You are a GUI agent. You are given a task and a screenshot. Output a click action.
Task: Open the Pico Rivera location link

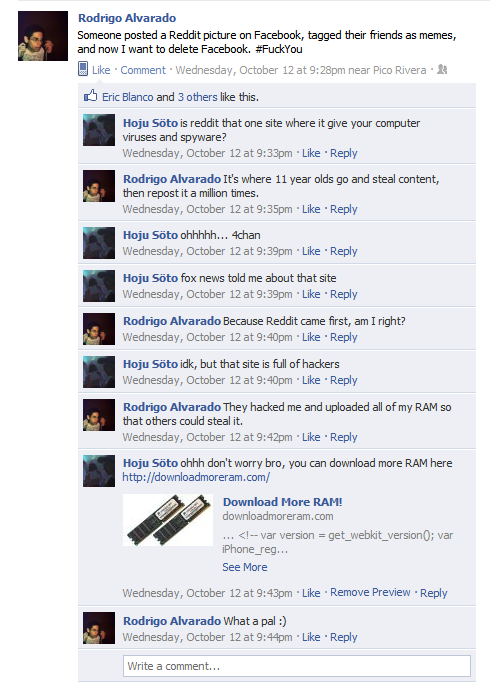(400, 70)
